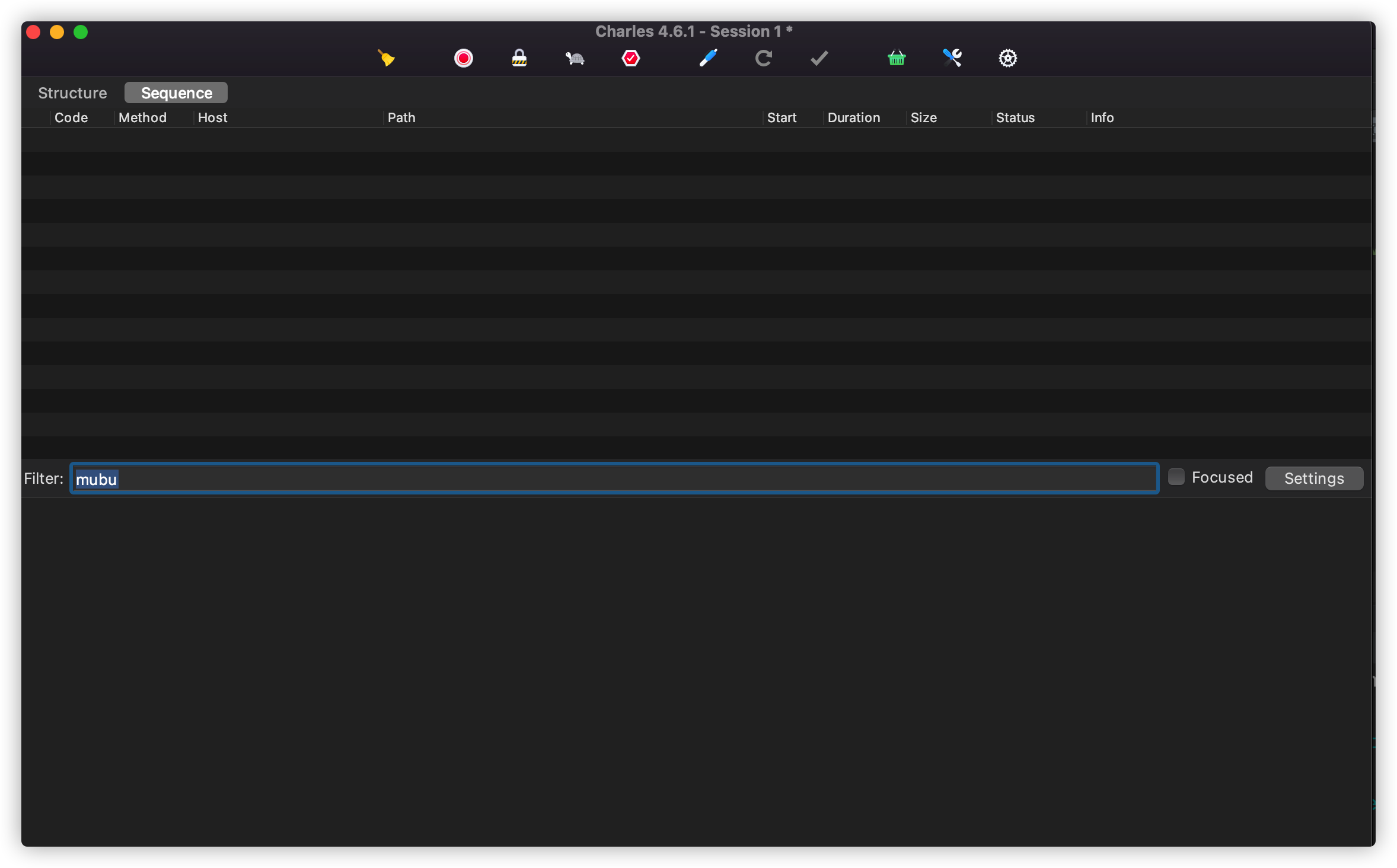Toggle the red Record button
Viewport: 1397px width, 868px height.
pos(463,58)
